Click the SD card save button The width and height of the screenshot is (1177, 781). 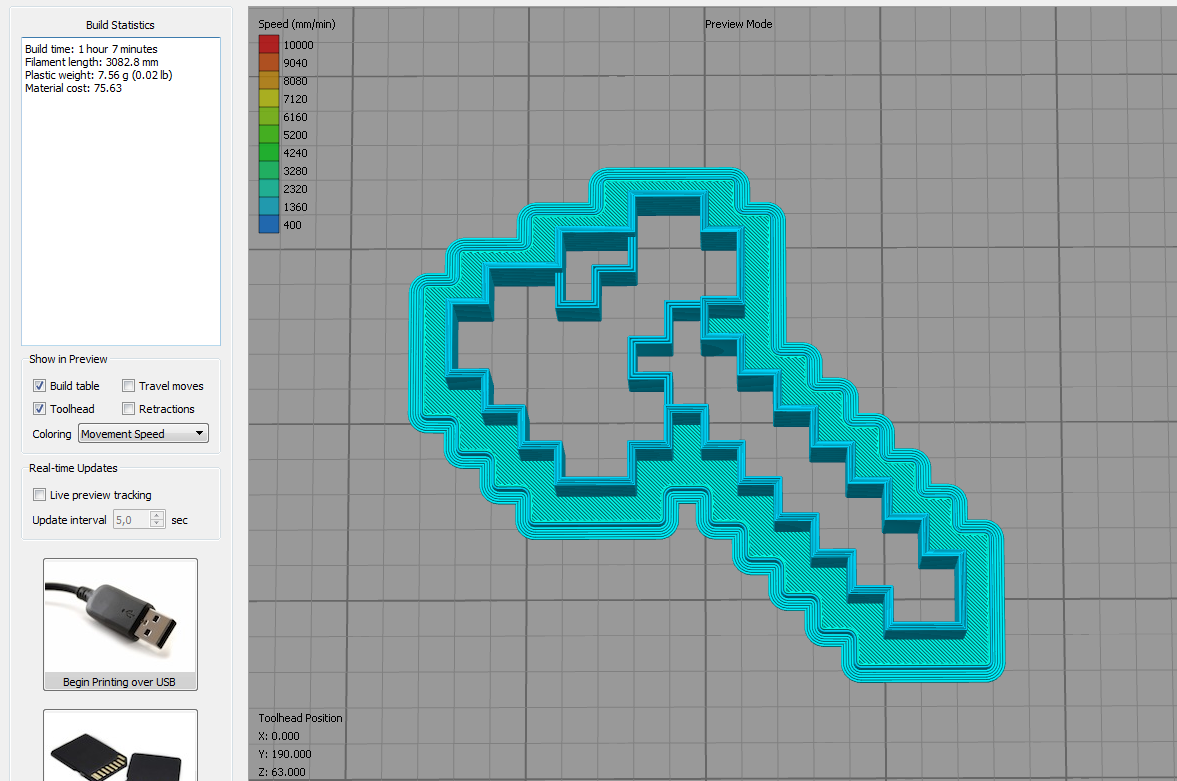point(120,745)
